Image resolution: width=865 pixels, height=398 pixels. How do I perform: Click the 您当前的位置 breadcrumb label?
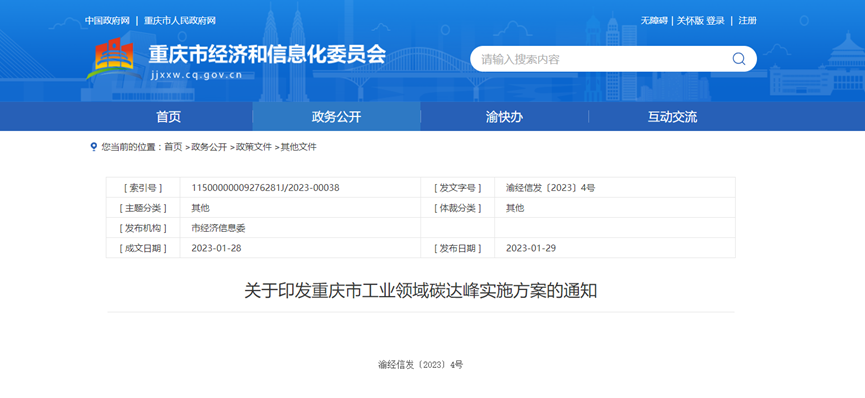click(x=131, y=147)
